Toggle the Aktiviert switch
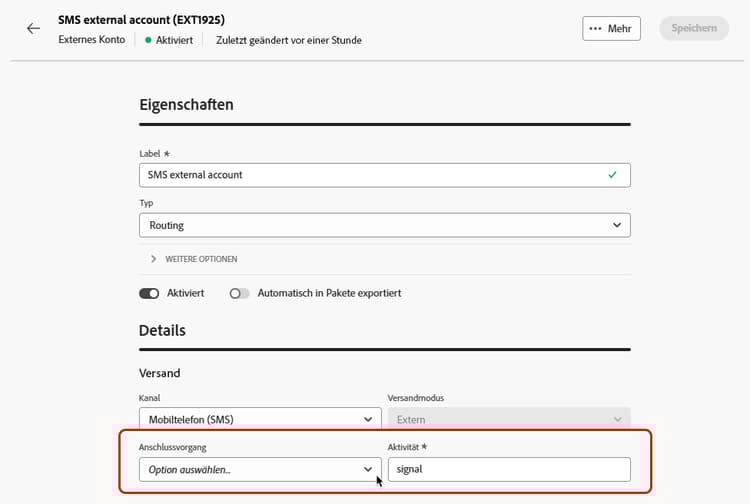This screenshot has width=750, height=504. (x=149, y=294)
